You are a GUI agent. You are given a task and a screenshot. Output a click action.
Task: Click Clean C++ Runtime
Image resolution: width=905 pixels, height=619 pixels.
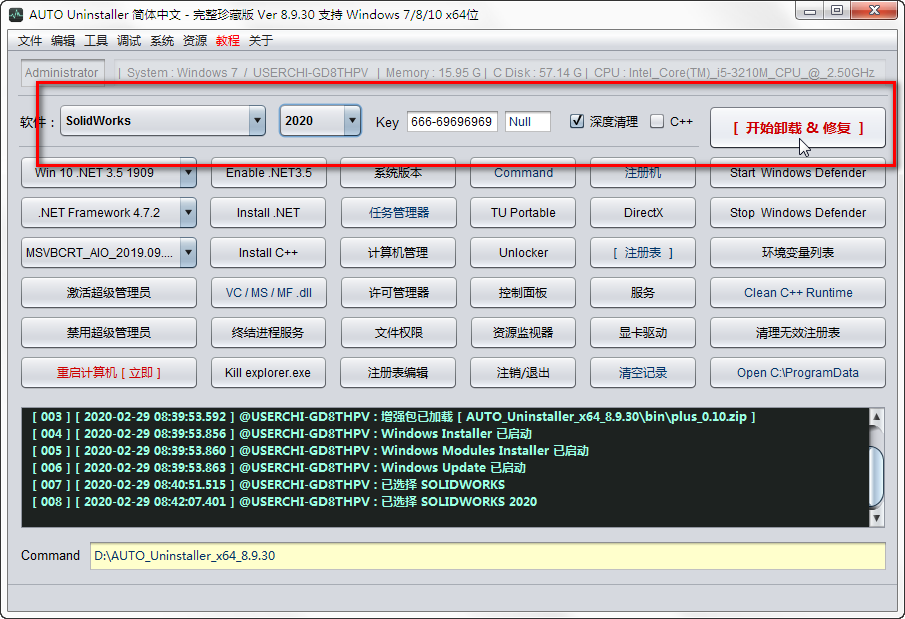tap(798, 292)
